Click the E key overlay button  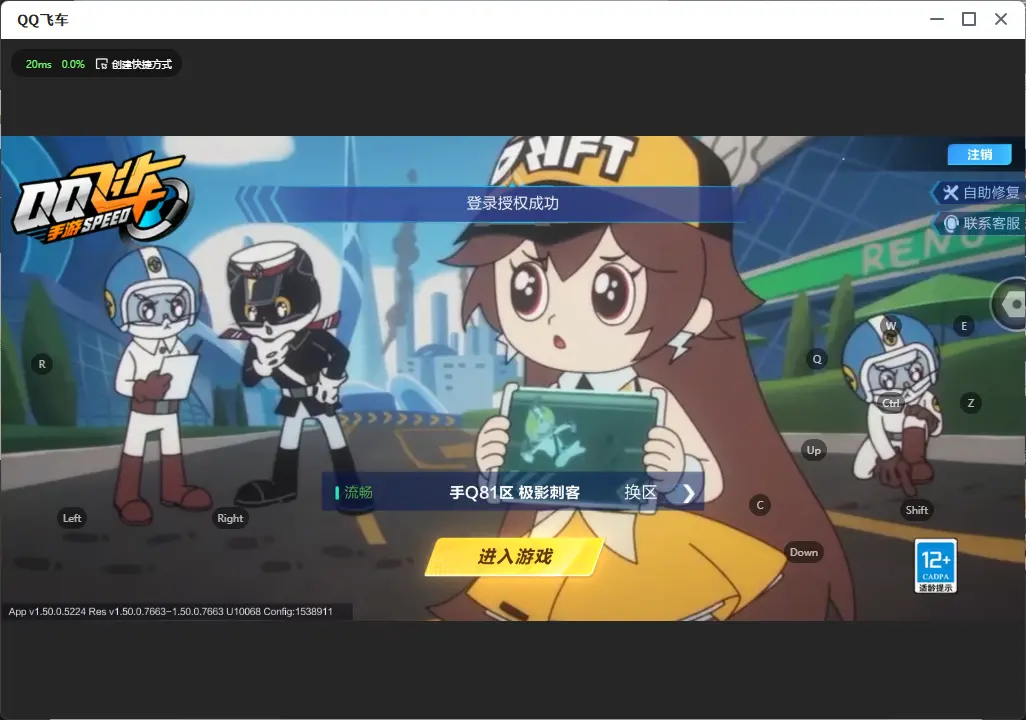963,326
